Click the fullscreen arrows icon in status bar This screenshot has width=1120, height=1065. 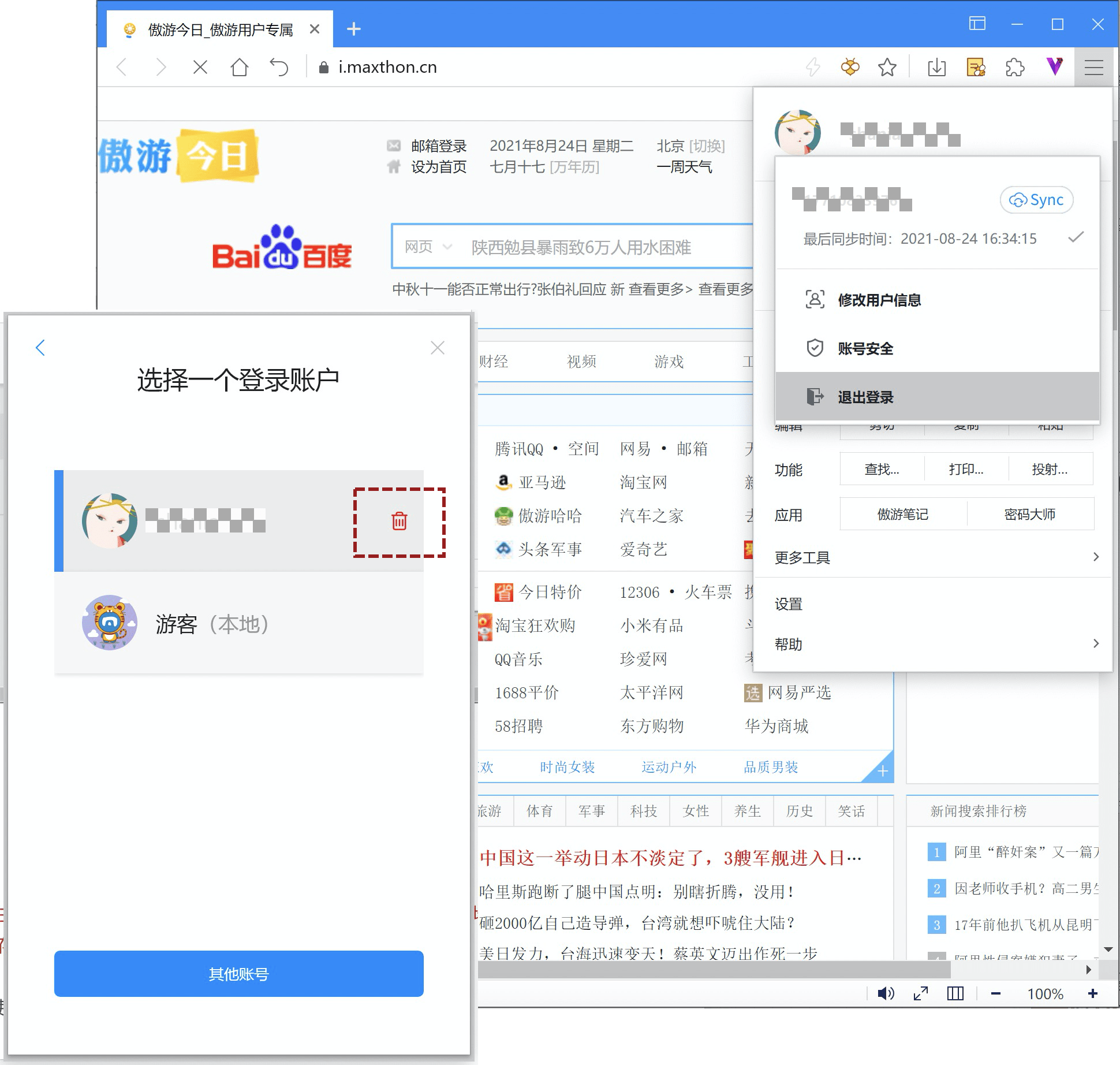[x=921, y=993]
